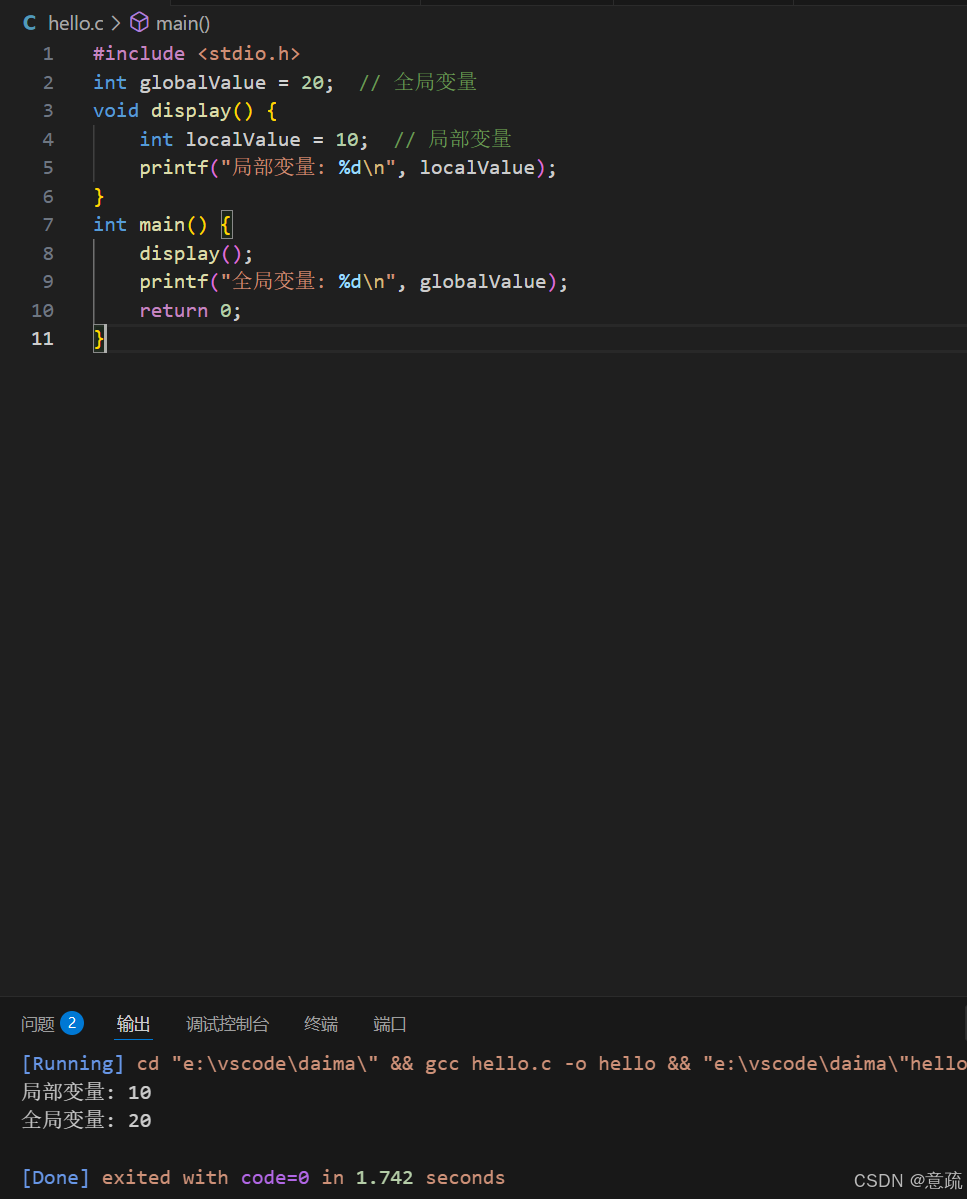
Task: Click the [Running] gcc command output line
Action: 494,1063
